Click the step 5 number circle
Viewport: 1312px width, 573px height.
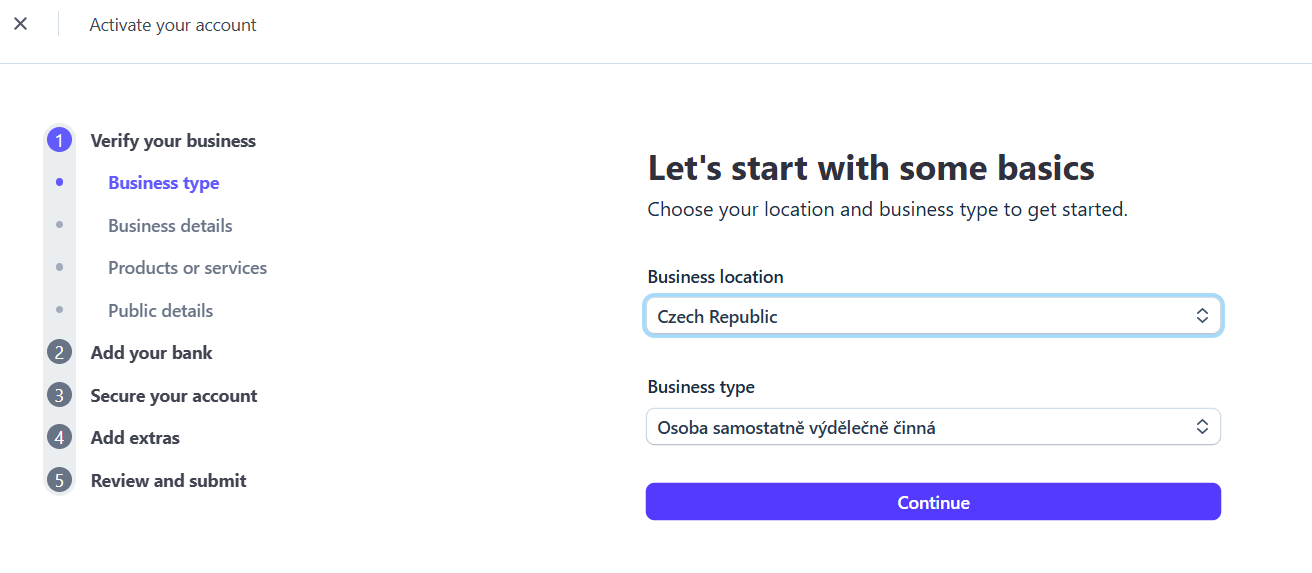click(59, 481)
